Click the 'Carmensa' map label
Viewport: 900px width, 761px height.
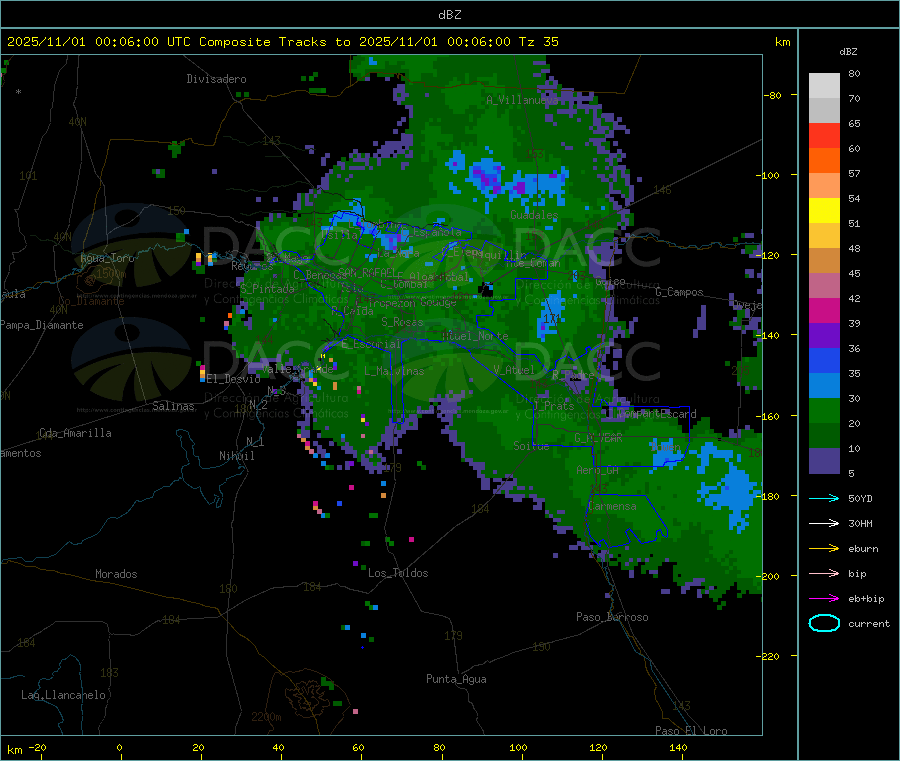[612, 507]
